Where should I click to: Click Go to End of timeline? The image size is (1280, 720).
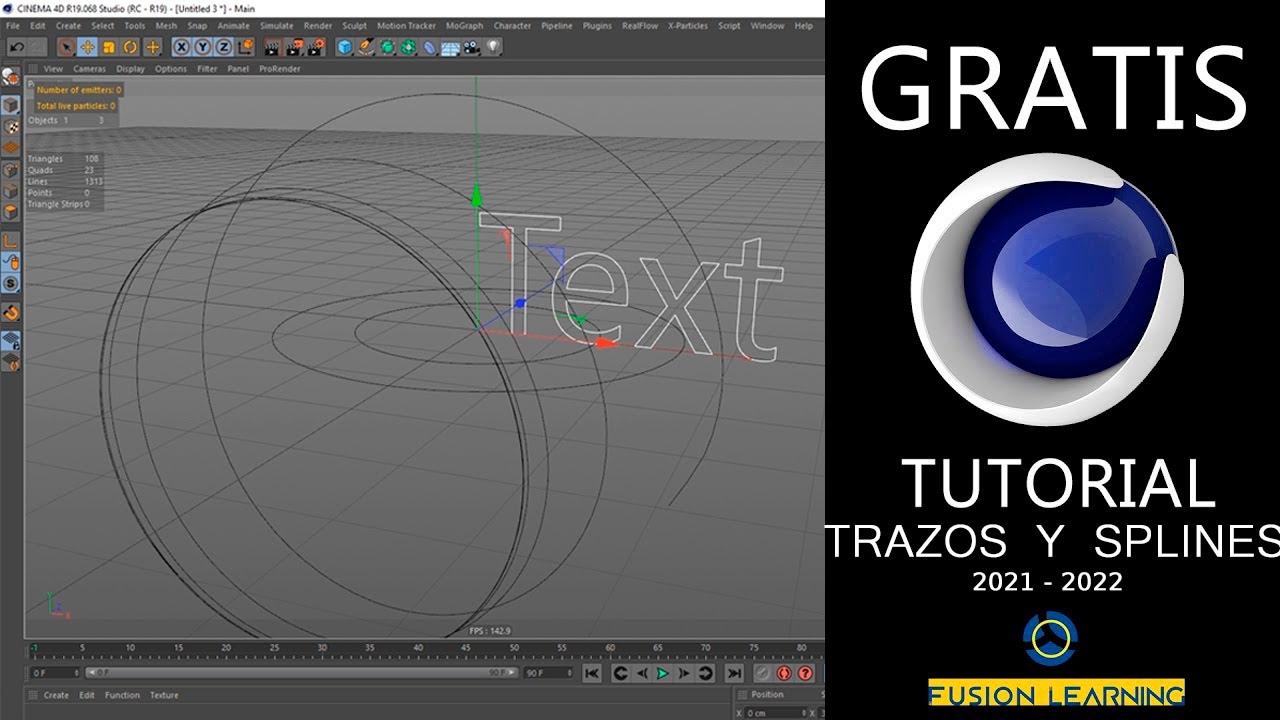(734, 673)
